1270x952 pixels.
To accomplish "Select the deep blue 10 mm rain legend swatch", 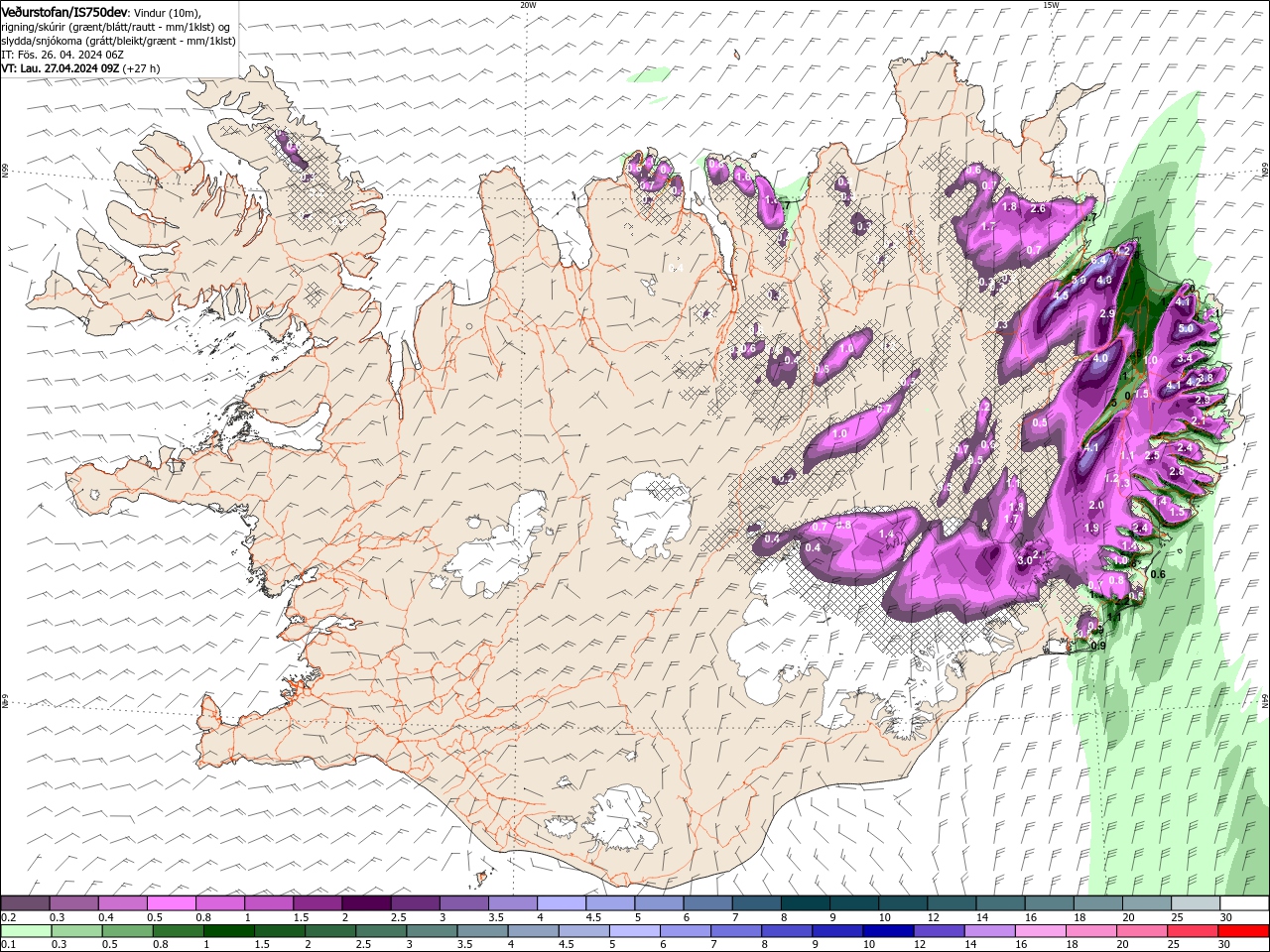I will [x=888, y=931].
